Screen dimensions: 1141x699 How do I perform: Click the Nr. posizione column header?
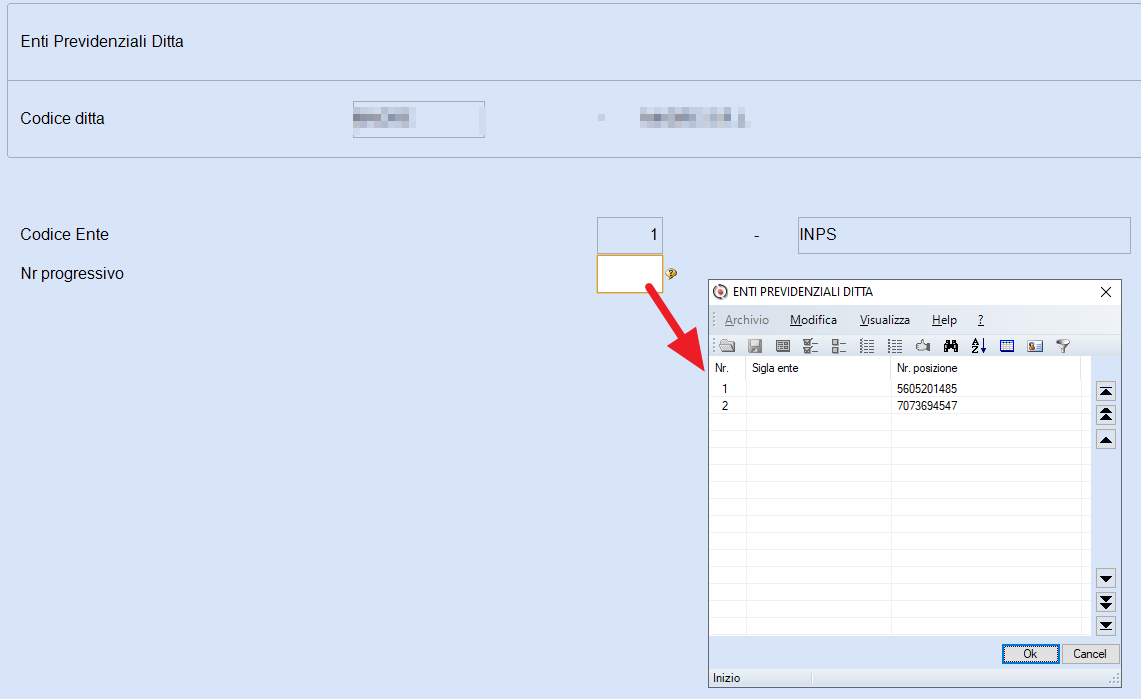(986, 368)
